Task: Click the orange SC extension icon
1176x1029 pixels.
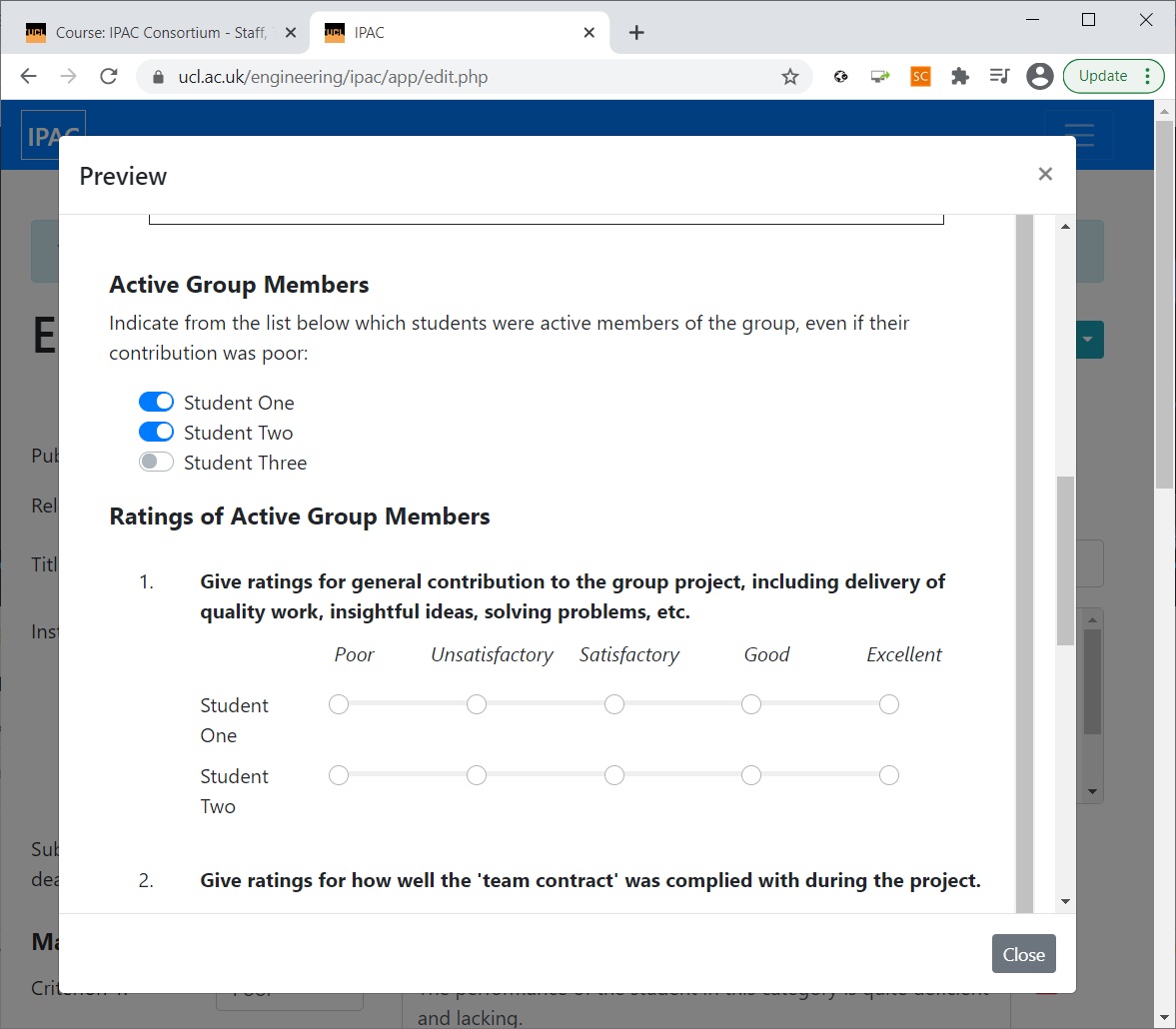Action: tap(920, 77)
